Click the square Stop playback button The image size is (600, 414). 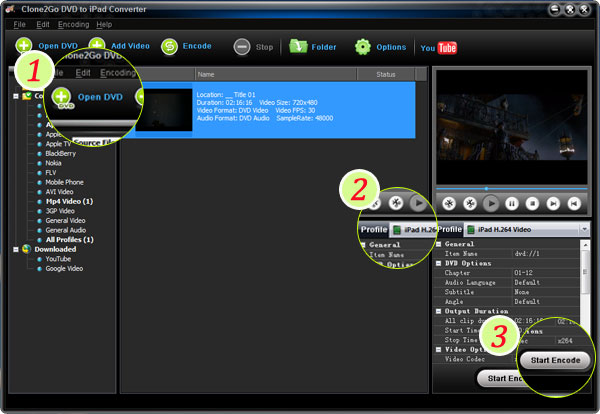coord(532,204)
